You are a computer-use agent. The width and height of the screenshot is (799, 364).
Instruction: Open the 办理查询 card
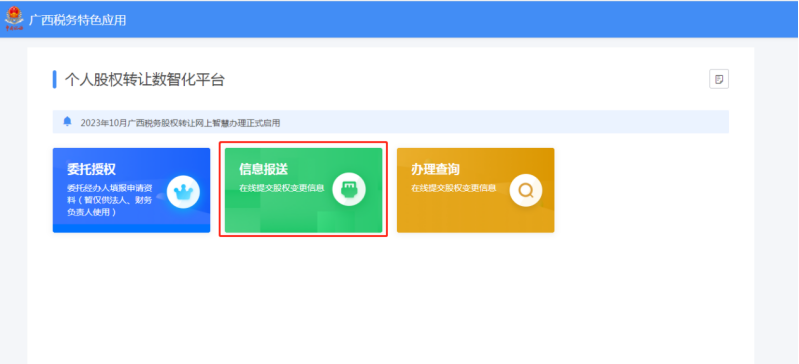pyautogui.click(x=475, y=190)
